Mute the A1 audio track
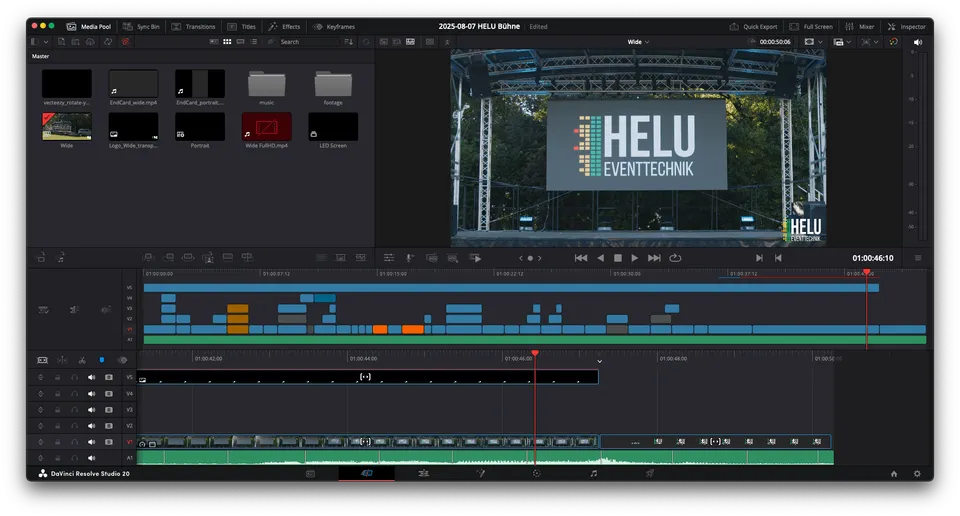The image size is (960, 516). (91, 458)
